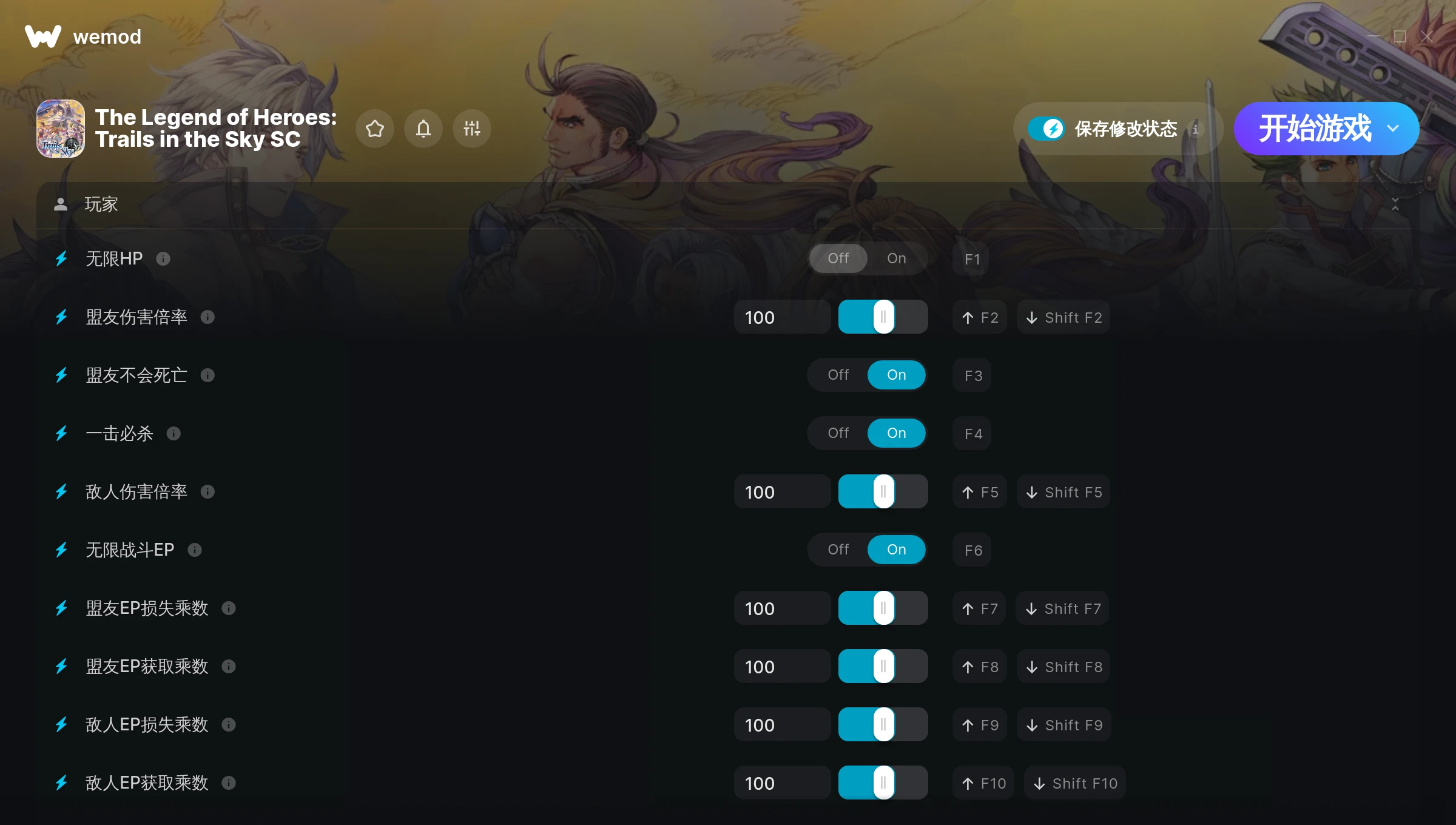This screenshot has height=825, width=1456.
Task: Show info for 无限HP cheat
Action: (163, 259)
